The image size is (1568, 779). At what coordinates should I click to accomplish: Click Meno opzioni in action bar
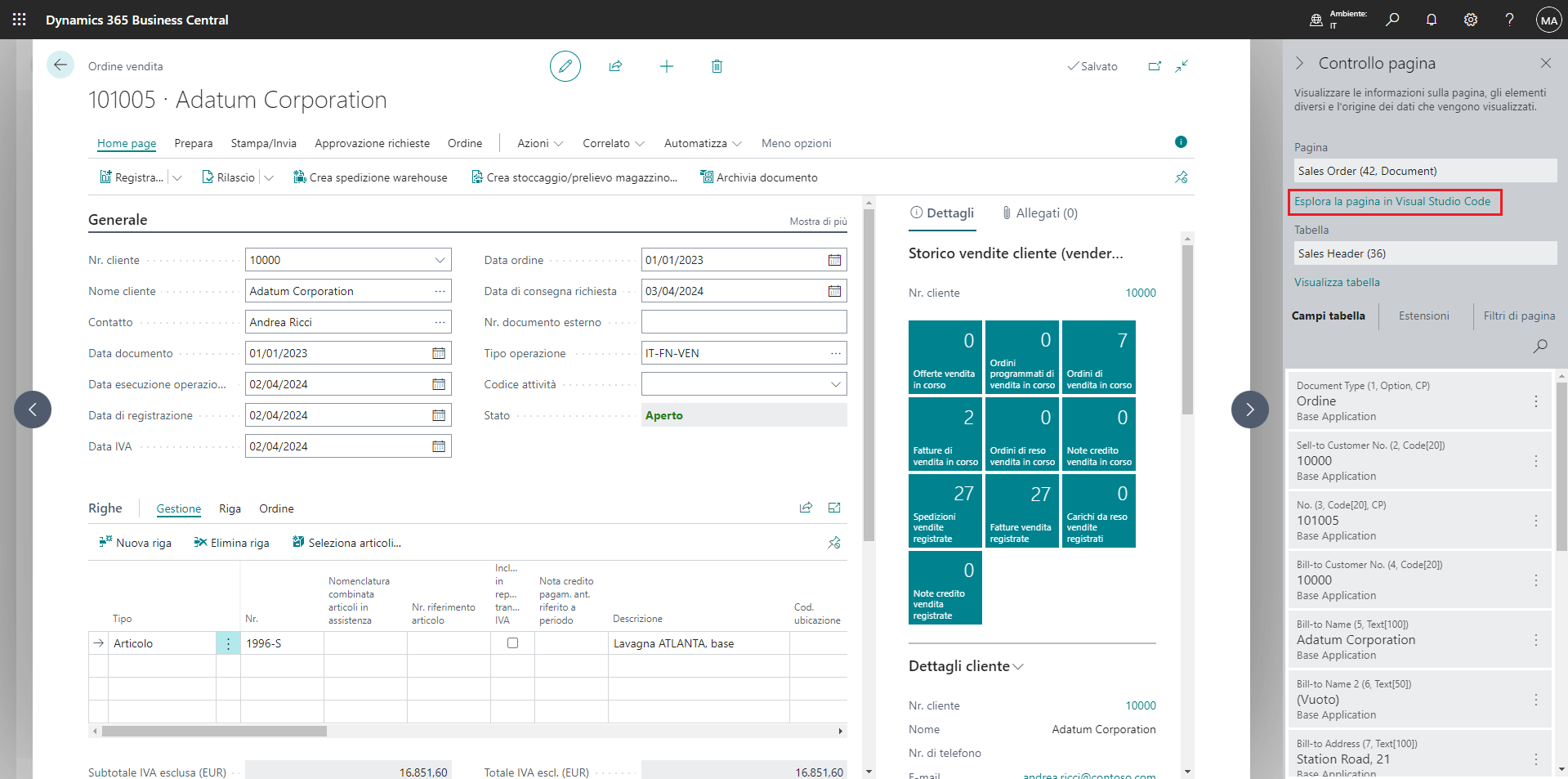pos(796,143)
